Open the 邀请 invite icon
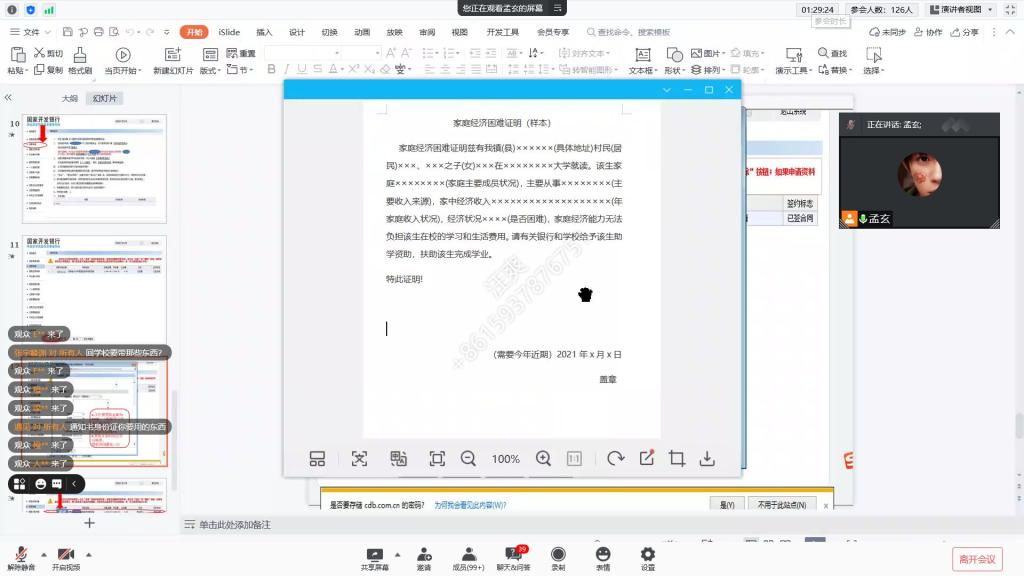The height and width of the screenshot is (576, 1024). [x=424, y=557]
